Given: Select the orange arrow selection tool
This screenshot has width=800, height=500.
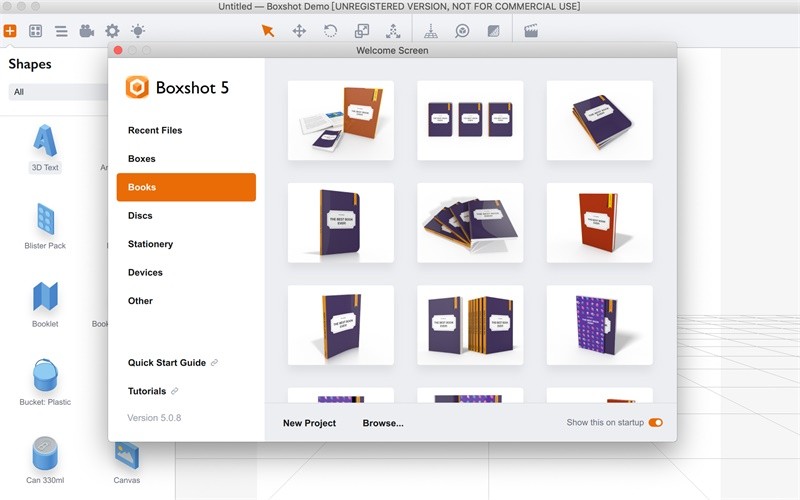Looking at the screenshot, I should pos(268,31).
